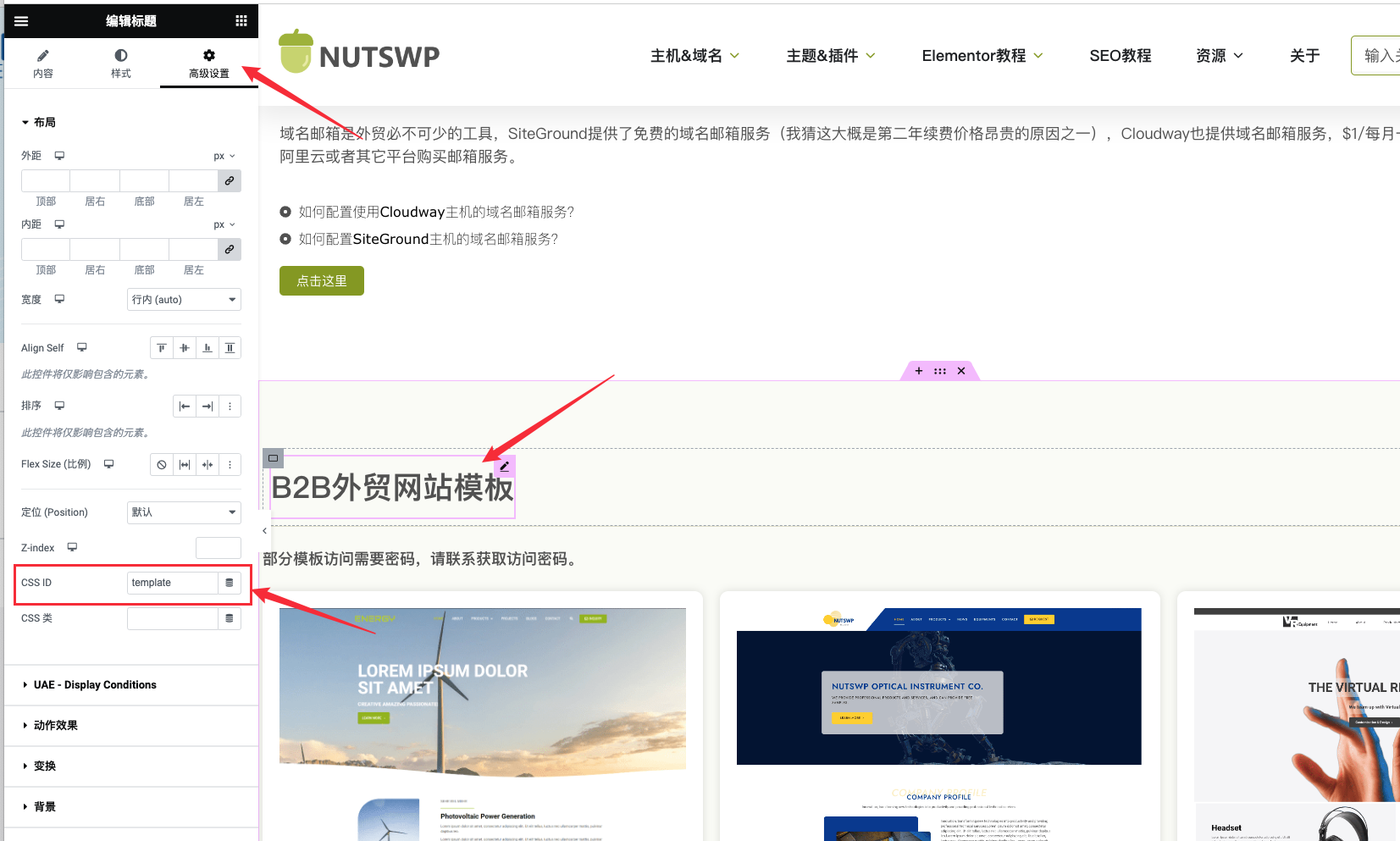This screenshot has width=1400, height=841.
Task: Open the 宽度 dropdown showing 行内 (auto)
Action: pyautogui.click(x=184, y=299)
